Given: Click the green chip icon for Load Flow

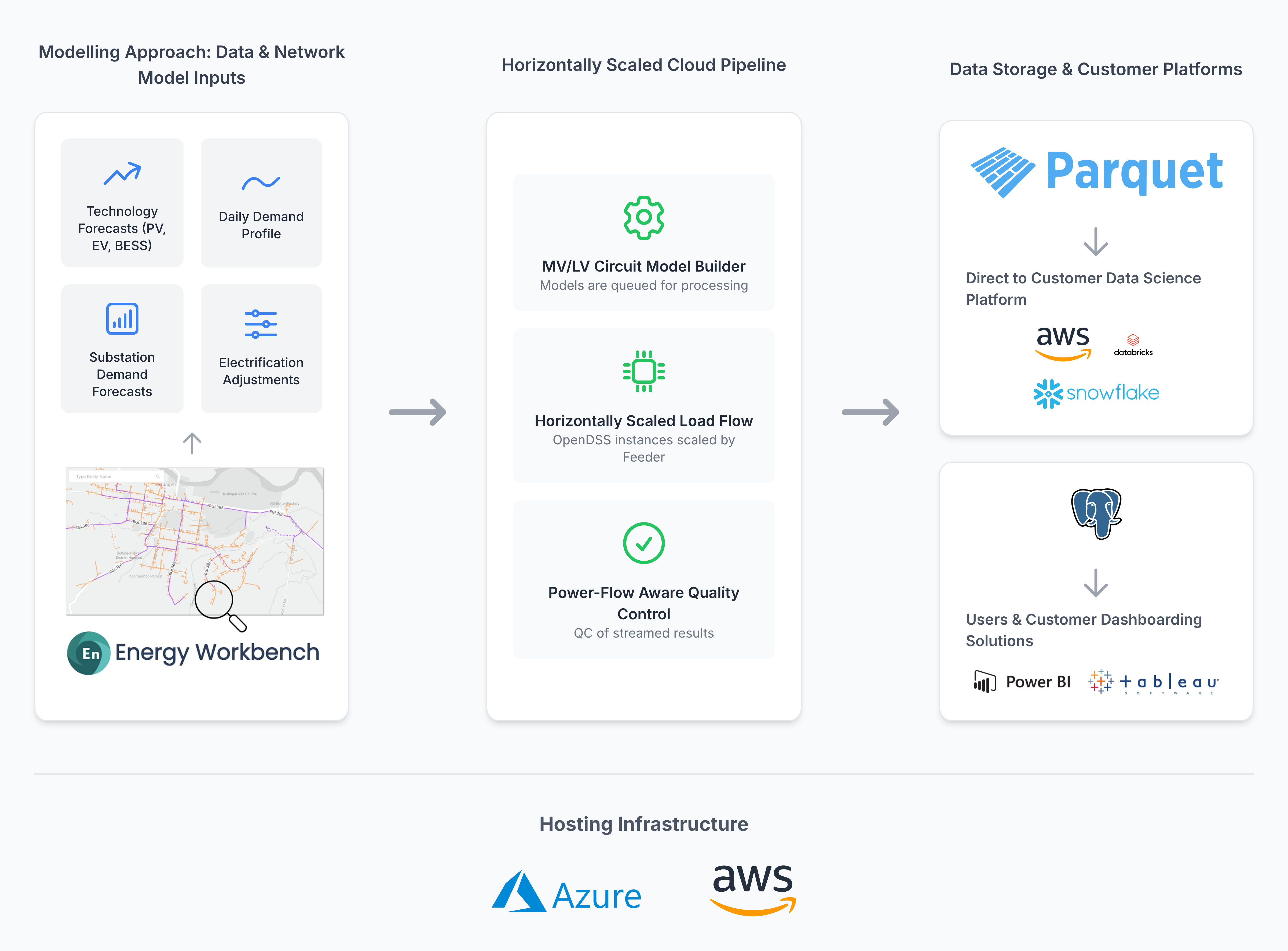Looking at the screenshot, I should (643, 371).
